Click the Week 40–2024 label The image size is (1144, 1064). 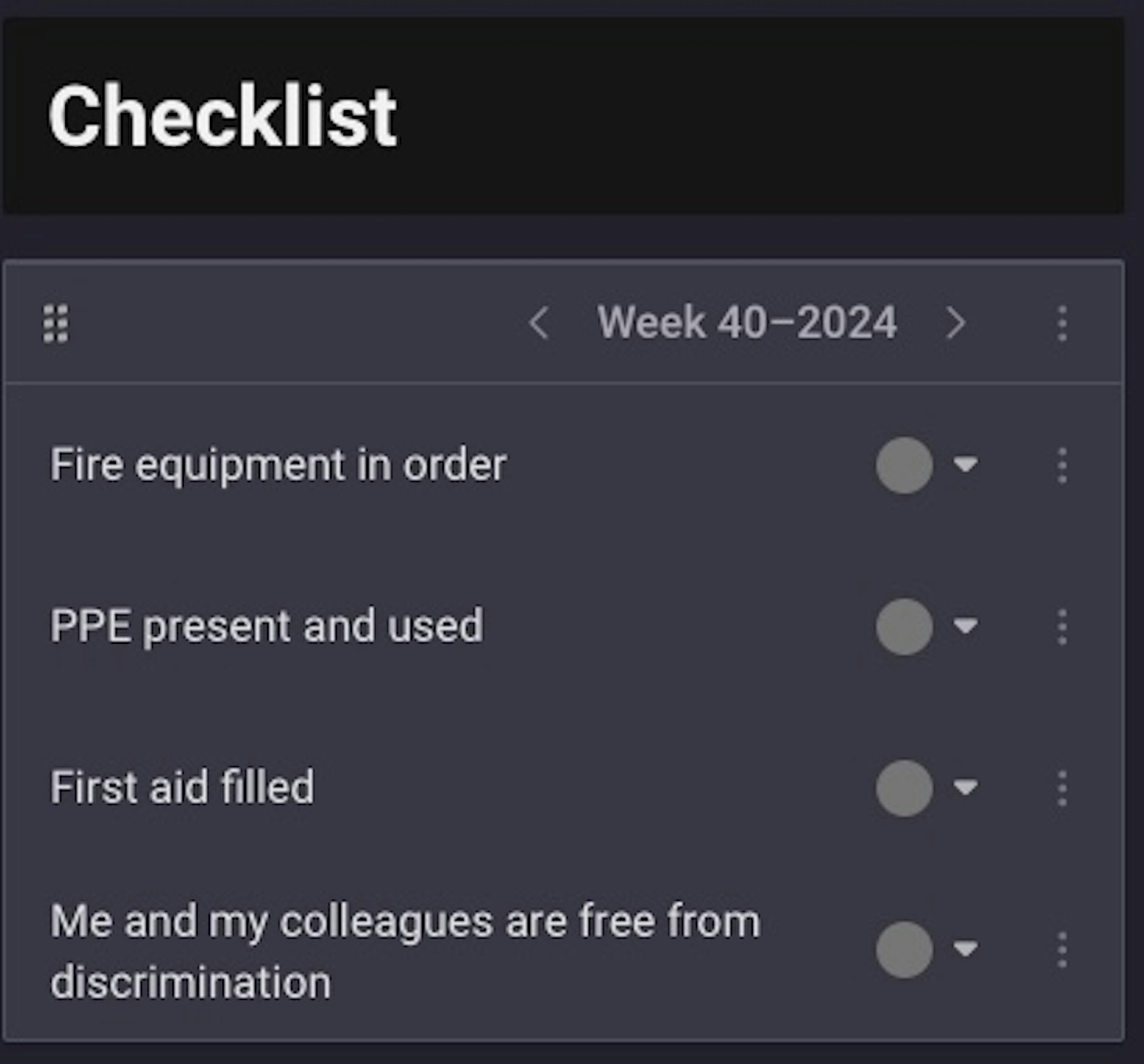tap(747, 322)
